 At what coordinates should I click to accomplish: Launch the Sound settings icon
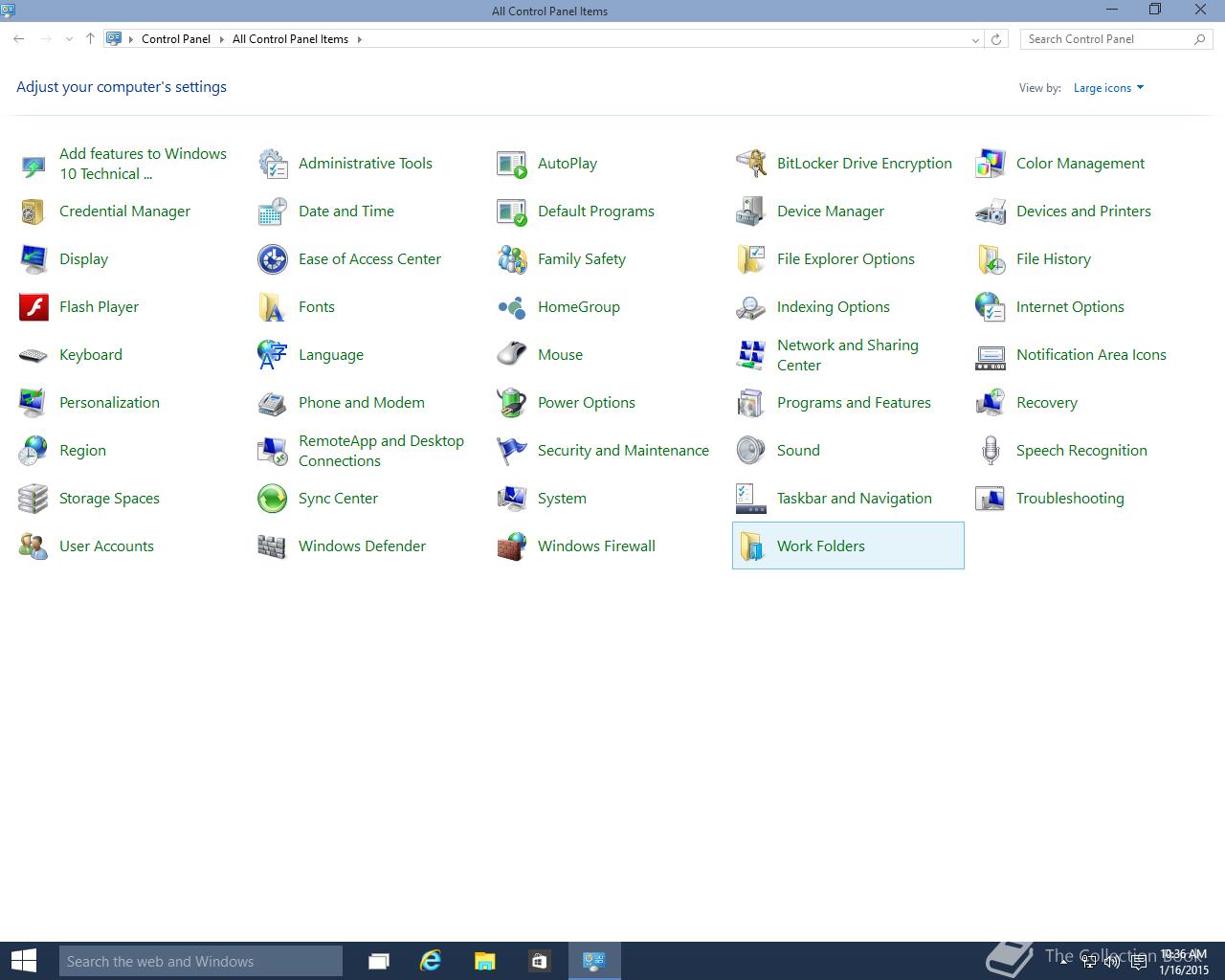click(751, 451)
